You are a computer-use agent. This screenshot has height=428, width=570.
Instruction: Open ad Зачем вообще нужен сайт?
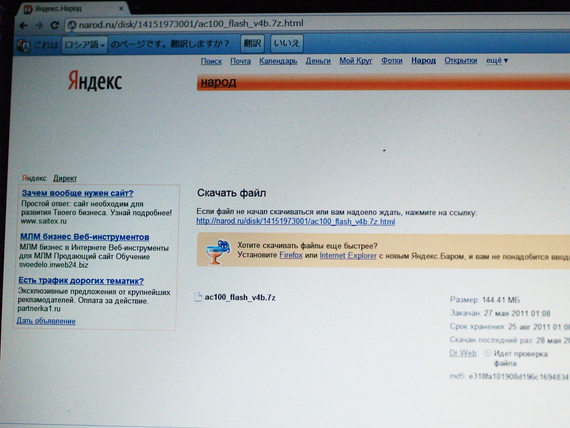77,193
